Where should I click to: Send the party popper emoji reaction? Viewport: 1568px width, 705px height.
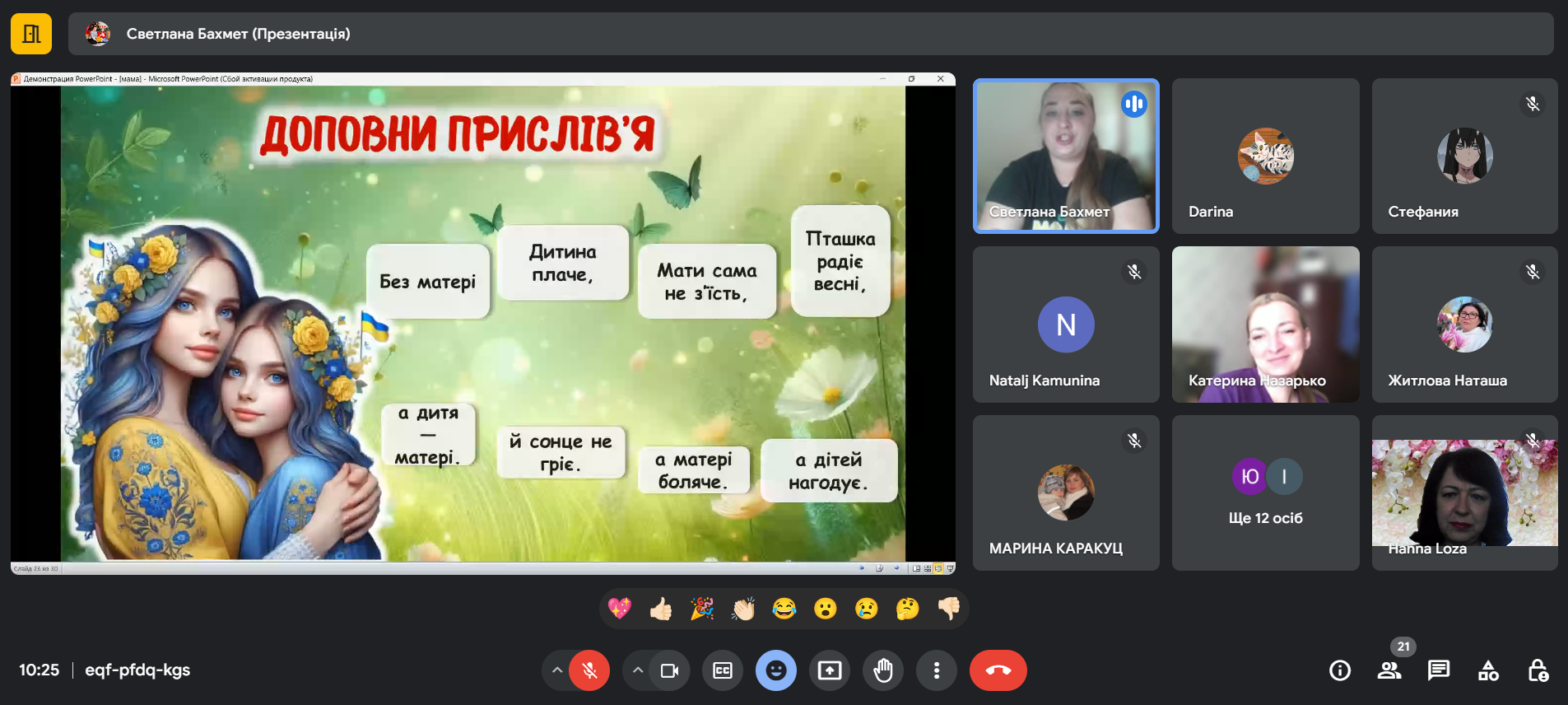pyautogui.click(x=702, y=609)
